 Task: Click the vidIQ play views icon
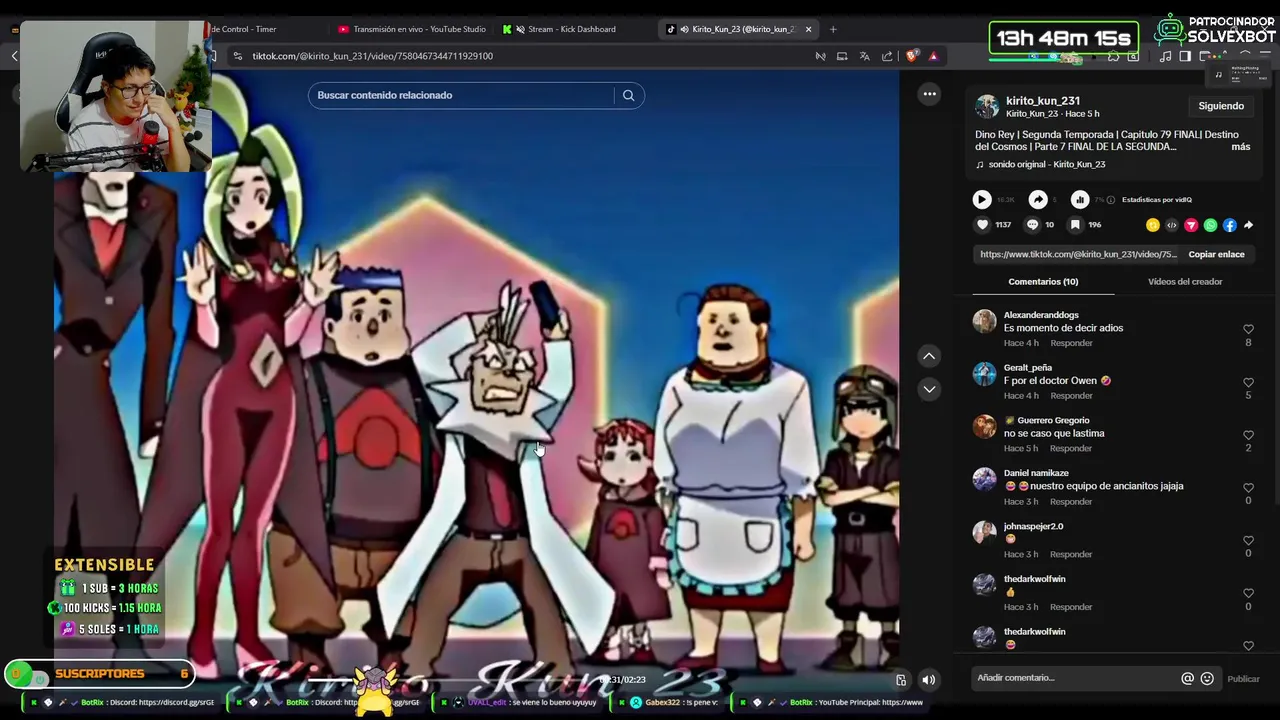point(982,200)
